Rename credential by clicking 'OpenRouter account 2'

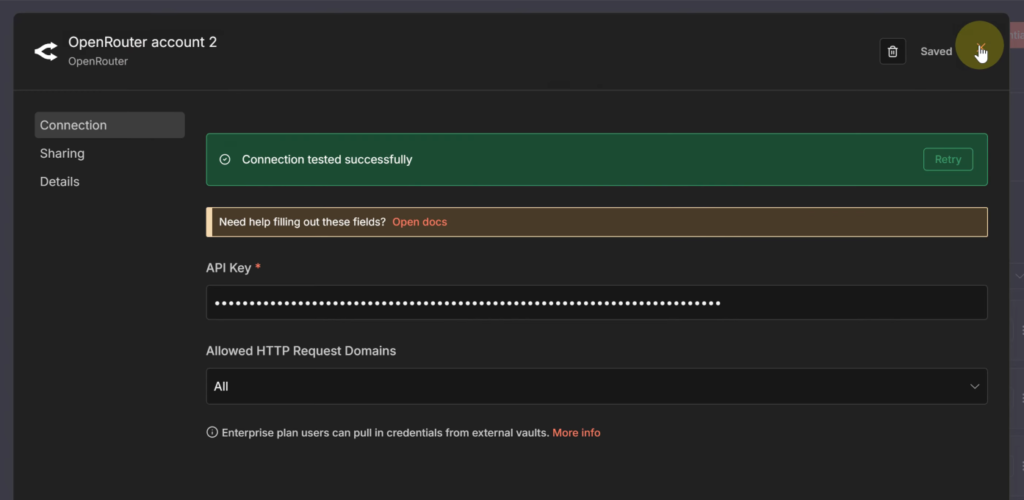[x=142, y=42]
